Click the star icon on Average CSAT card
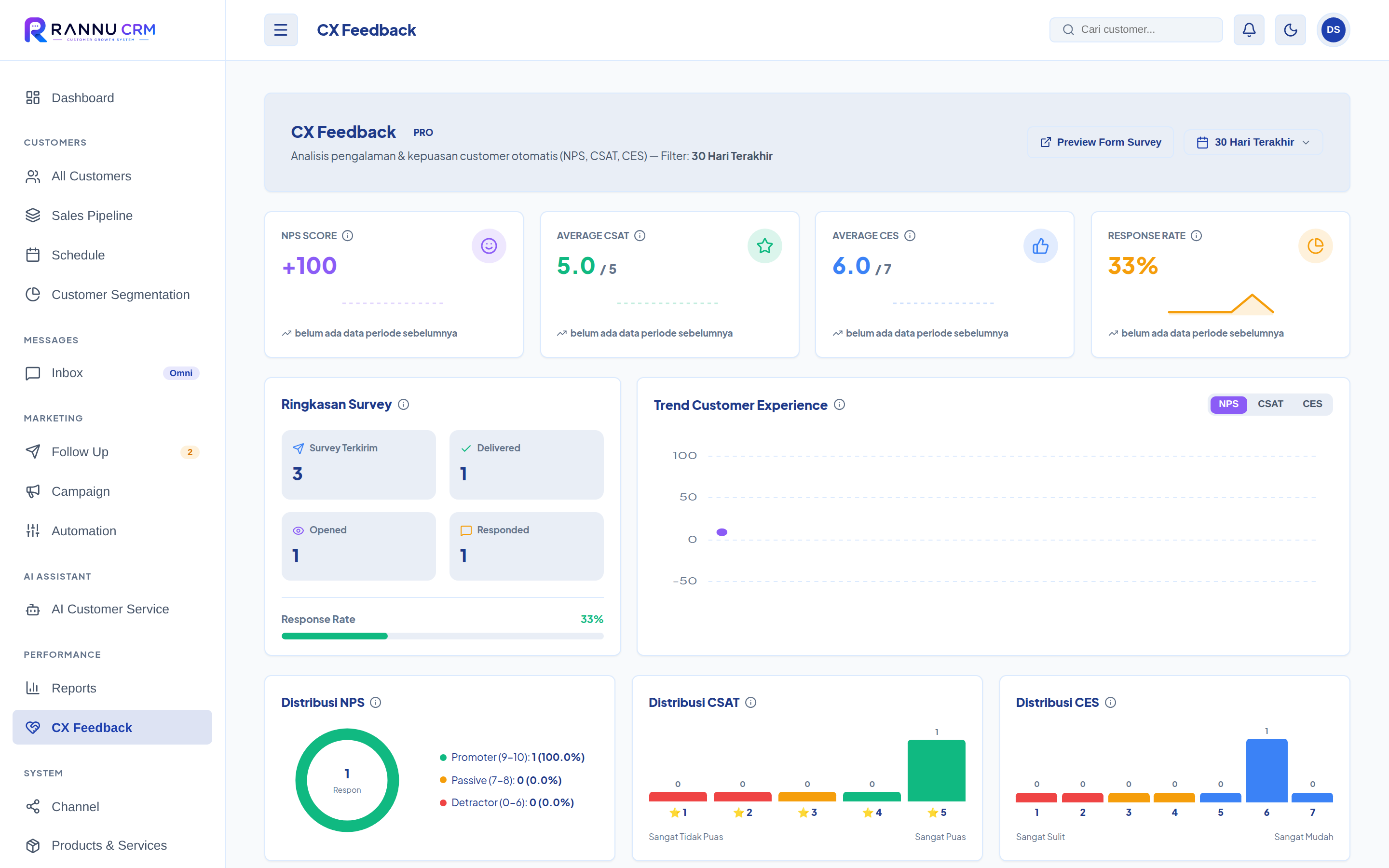Screen dimensions: 1389x868 tap(764, 246)
